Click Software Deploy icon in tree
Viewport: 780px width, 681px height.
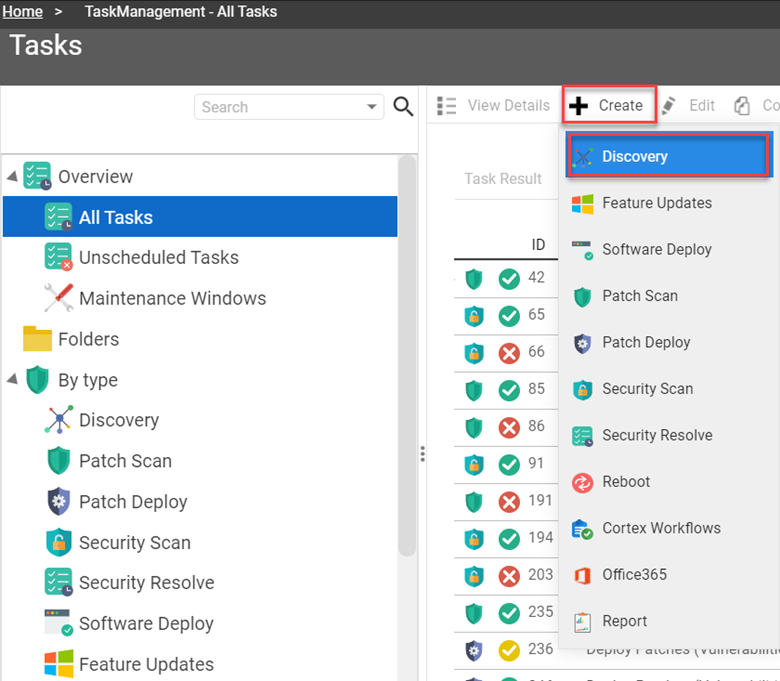click(x=59, y=623)
